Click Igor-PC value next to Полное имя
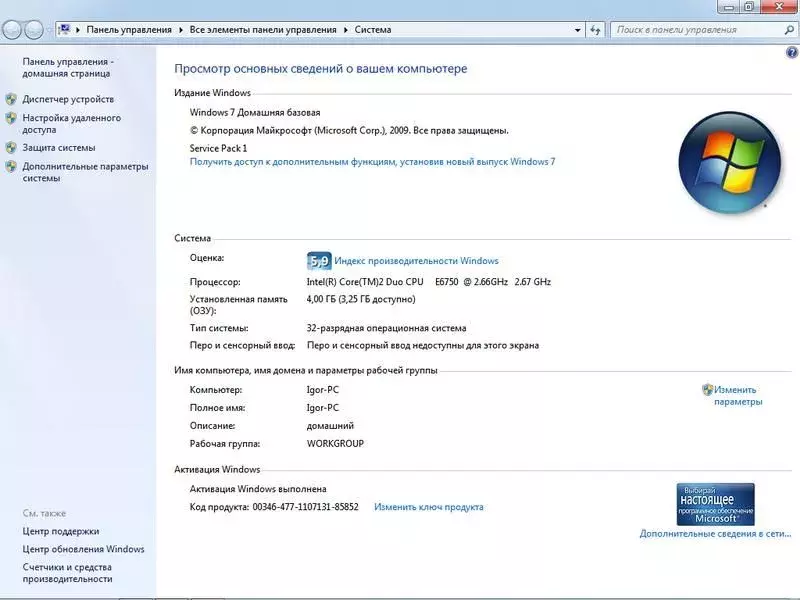This screenshot has width=800, height=600. pos(322,408)
